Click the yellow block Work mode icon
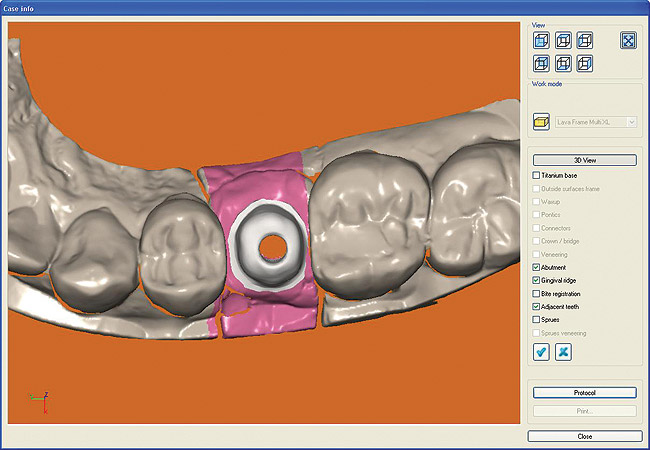Image resolution: width=650 pixels, height=450 pixels. tap(541, 121)
